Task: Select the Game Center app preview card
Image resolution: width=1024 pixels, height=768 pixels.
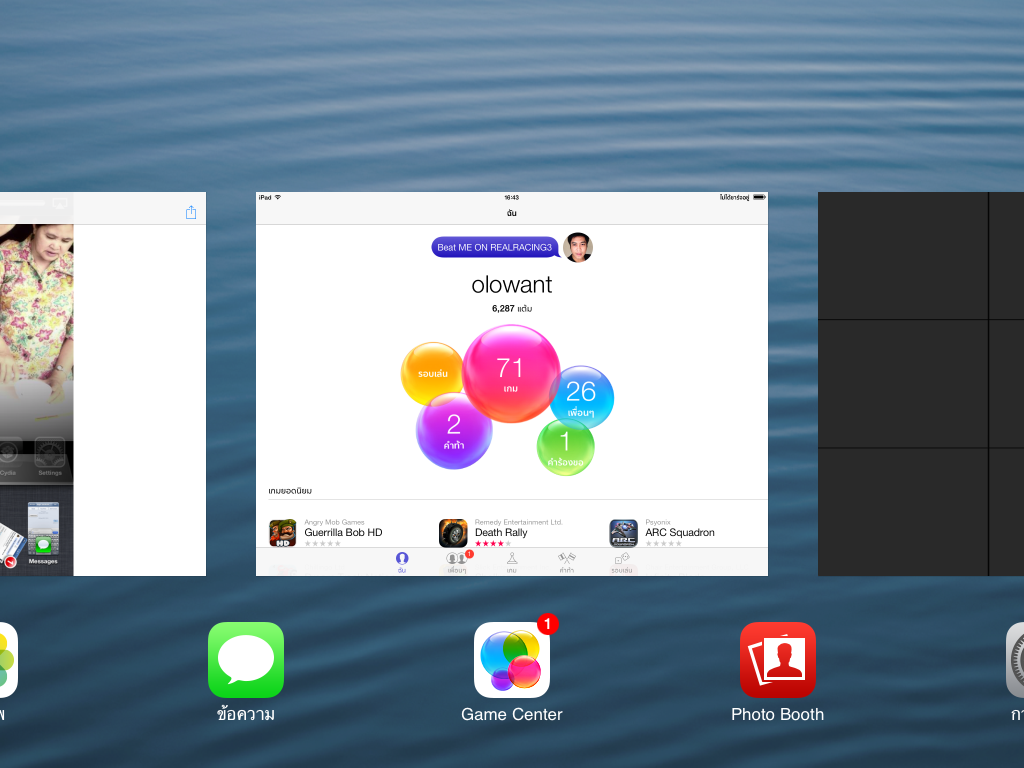Action: (512, 384)
